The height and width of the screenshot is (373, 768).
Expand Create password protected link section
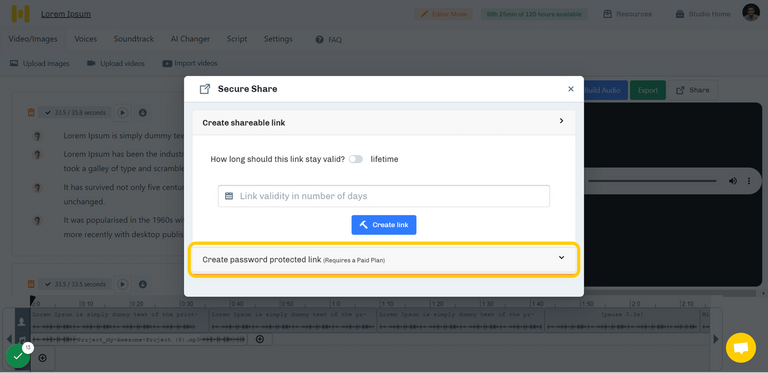(384, 259)
